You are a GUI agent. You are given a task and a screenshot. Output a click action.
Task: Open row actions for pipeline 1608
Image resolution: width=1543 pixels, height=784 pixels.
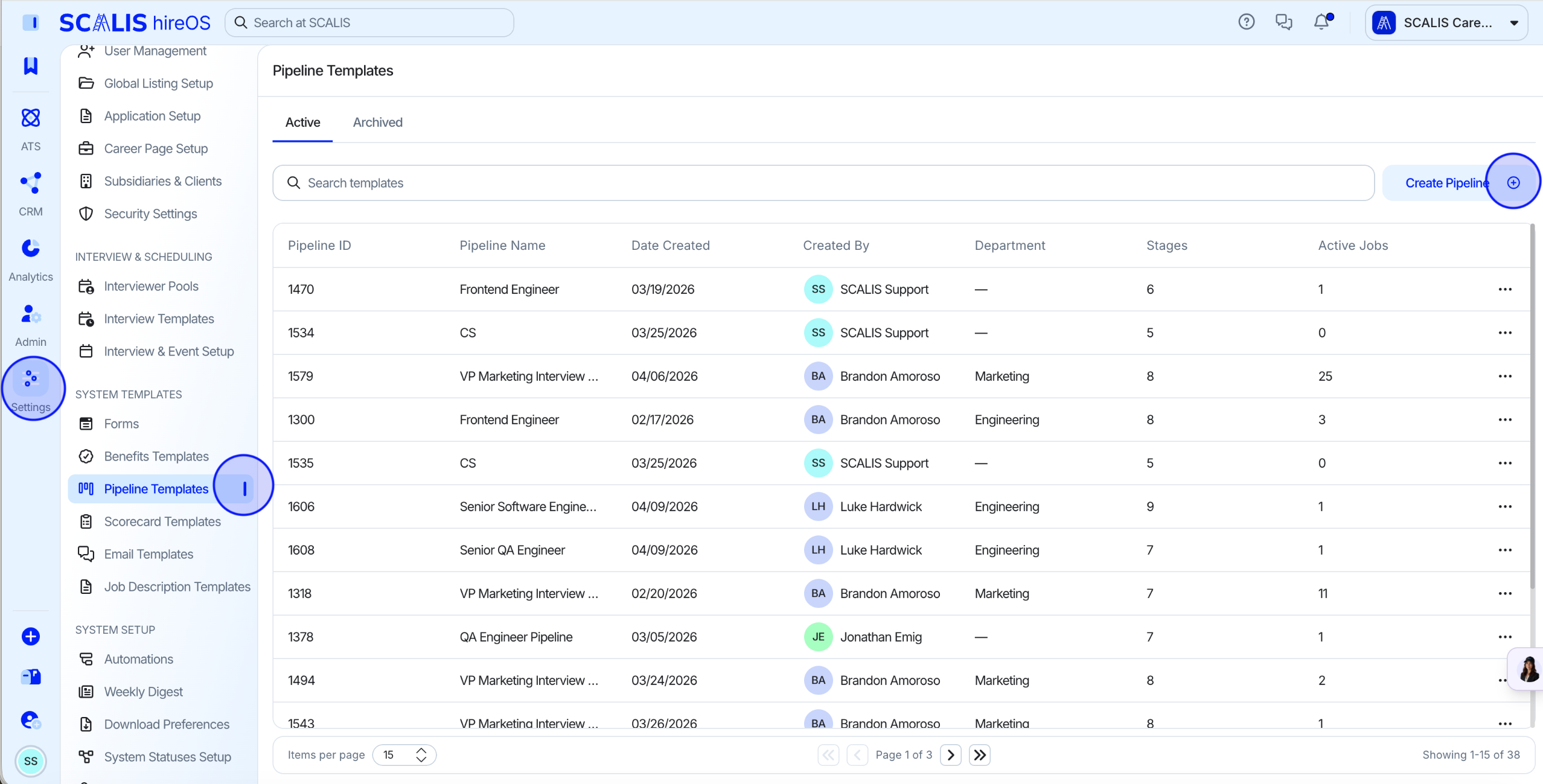1505,550
